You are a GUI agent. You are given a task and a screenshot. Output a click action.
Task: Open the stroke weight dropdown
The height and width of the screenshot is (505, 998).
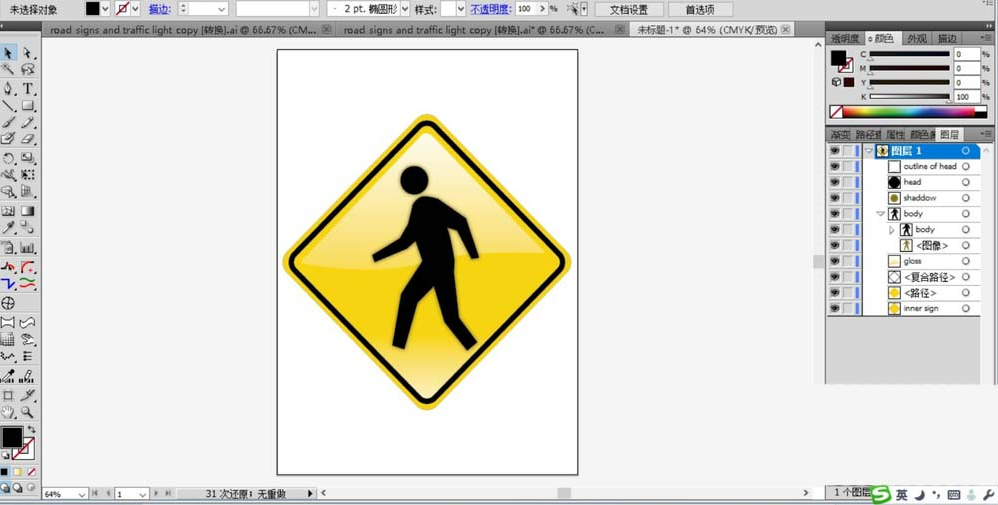[221, 9]
